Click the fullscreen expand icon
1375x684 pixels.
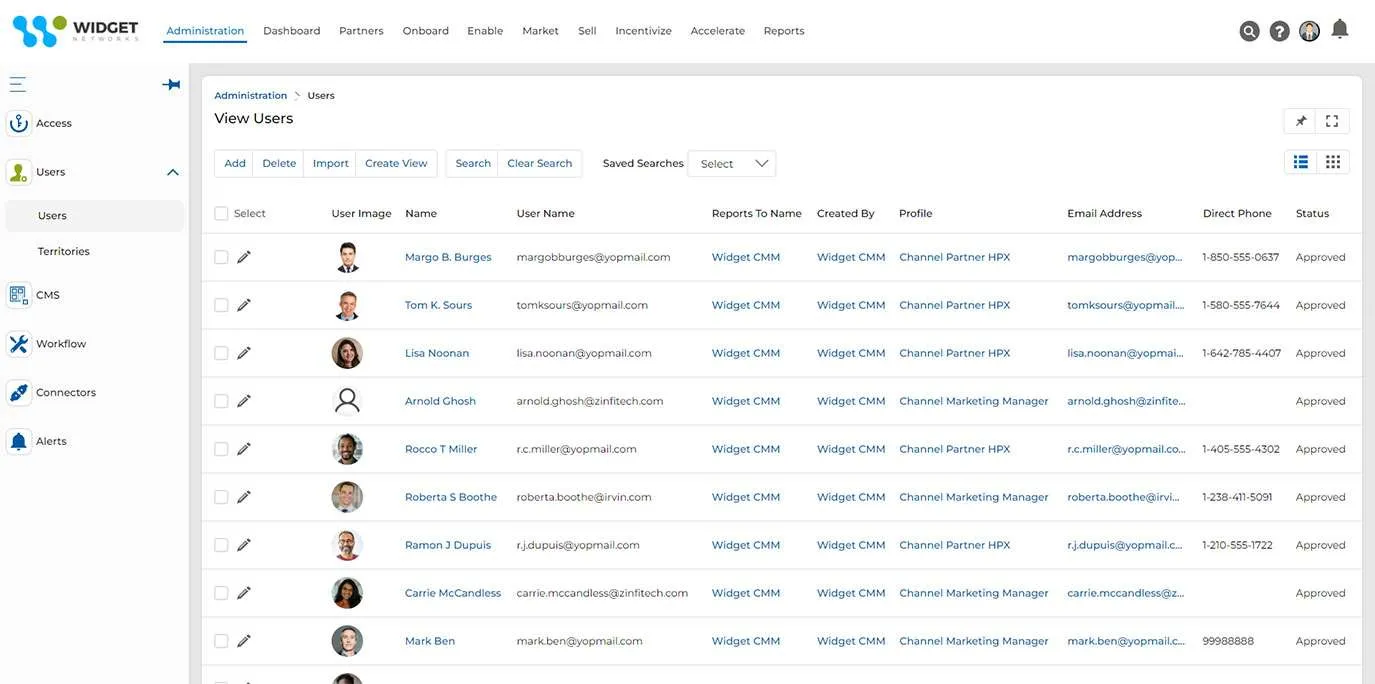pos(1332,121)
